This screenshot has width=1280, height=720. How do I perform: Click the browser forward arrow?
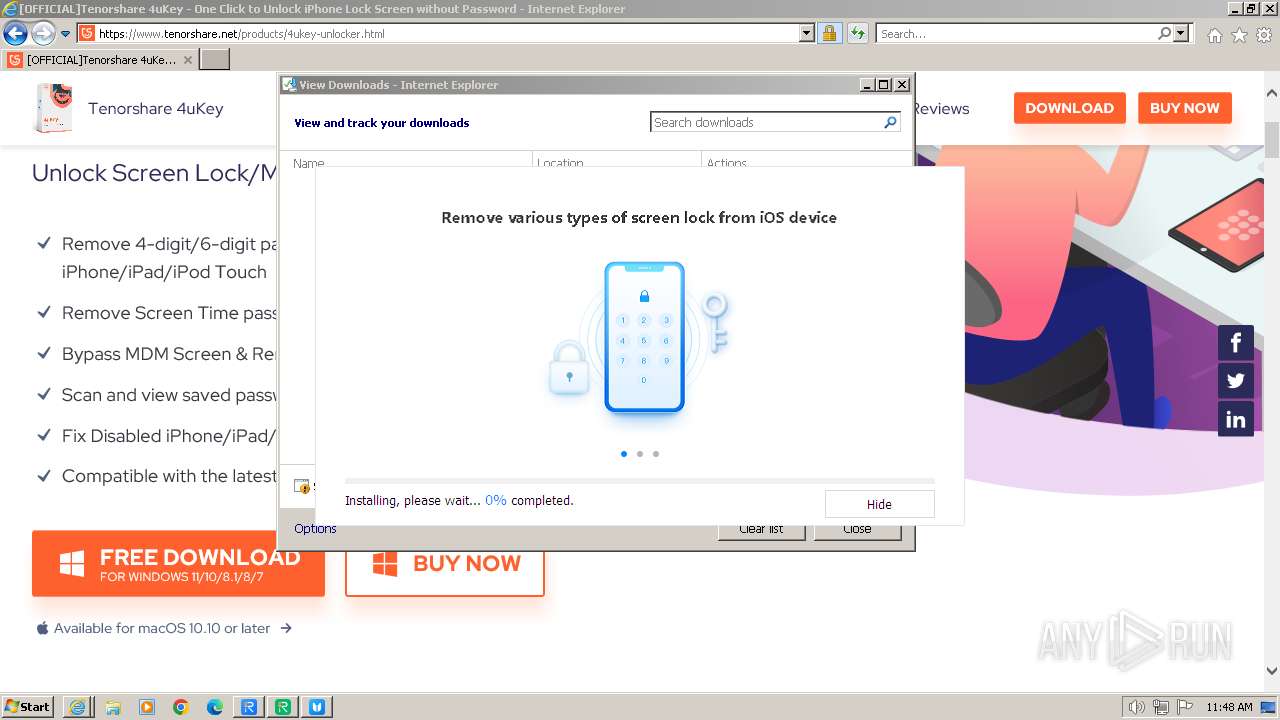point(43,33)
